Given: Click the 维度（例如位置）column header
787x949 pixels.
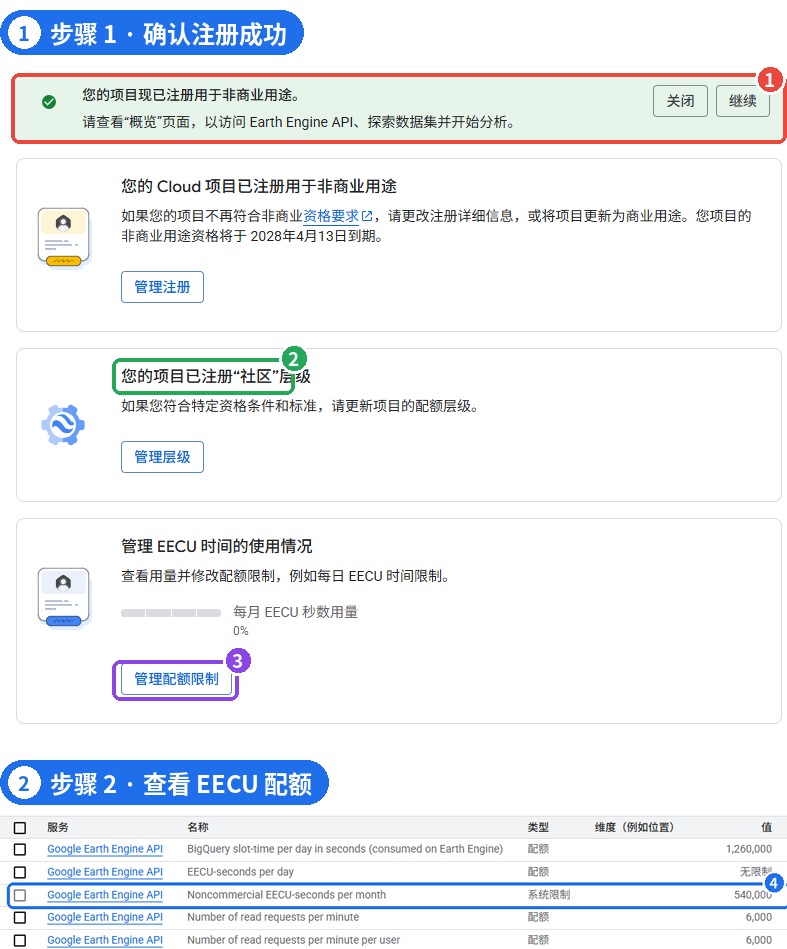Looking at the screenshot, I should coord(634,827).
